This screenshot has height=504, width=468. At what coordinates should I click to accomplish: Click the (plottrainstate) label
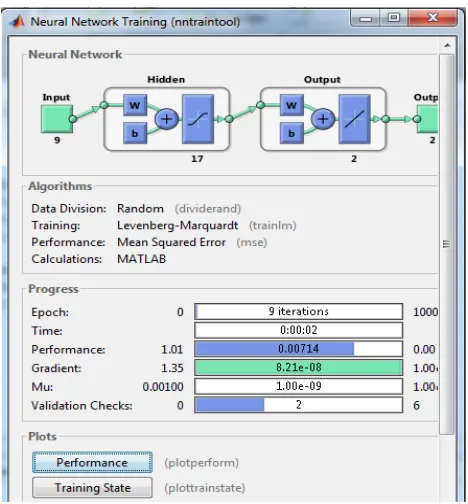[205, 488]
